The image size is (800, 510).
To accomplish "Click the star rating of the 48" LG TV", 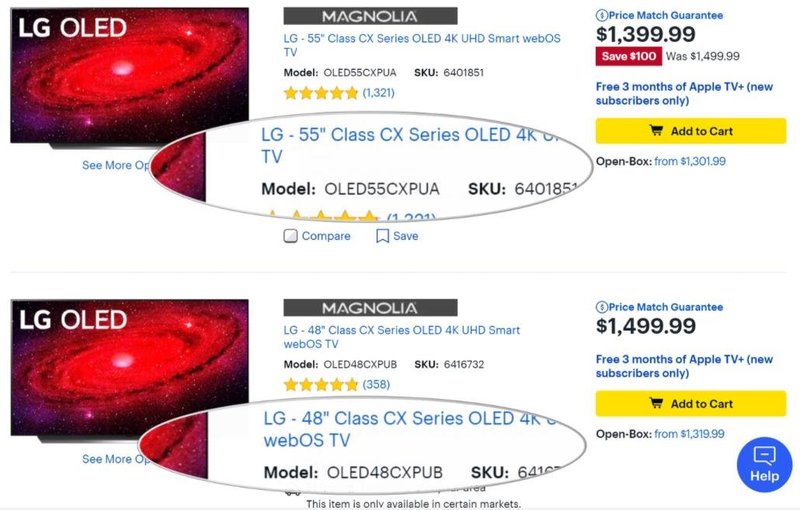I will (x=320, y=384).
